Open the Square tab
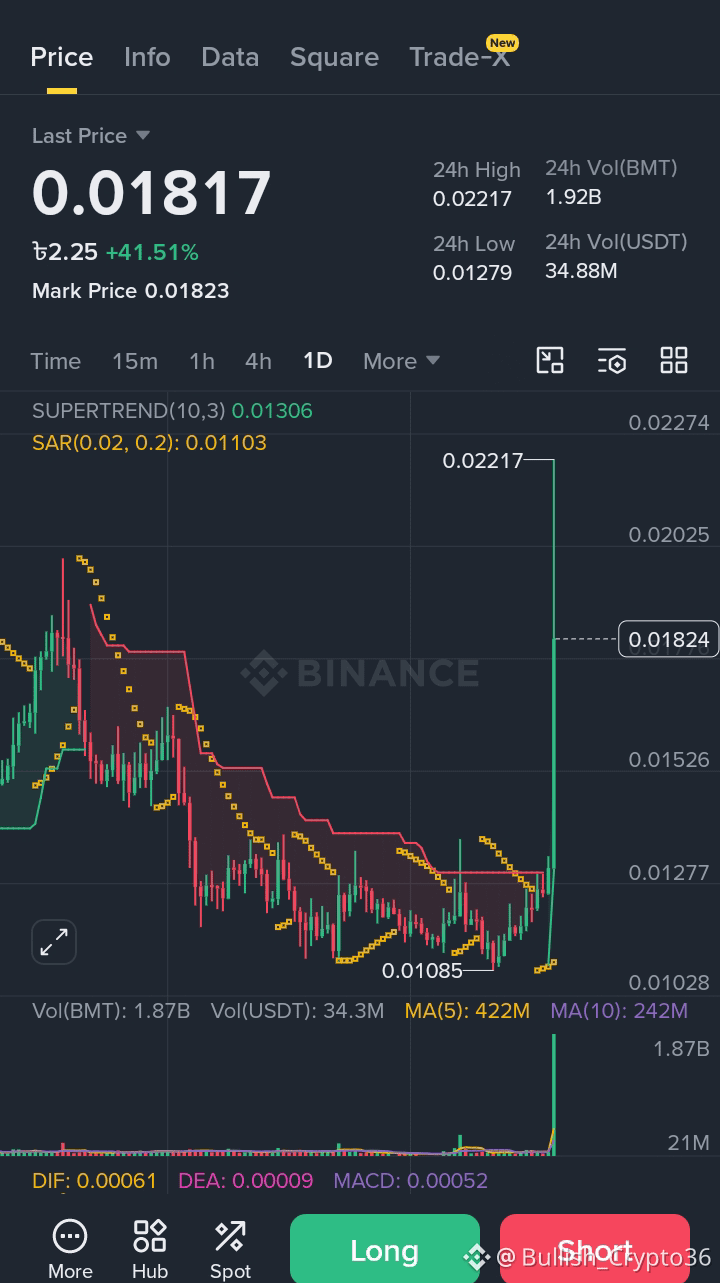This screenshot has width=720, height=1283. point(334,57)
